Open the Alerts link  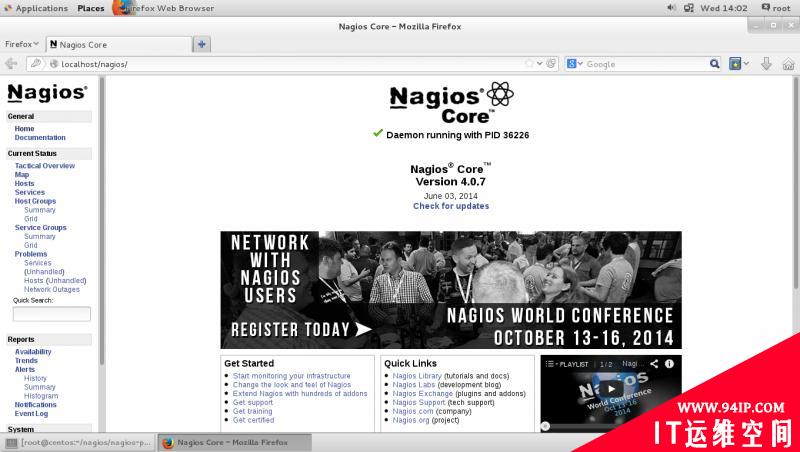[x=24, y=369]
